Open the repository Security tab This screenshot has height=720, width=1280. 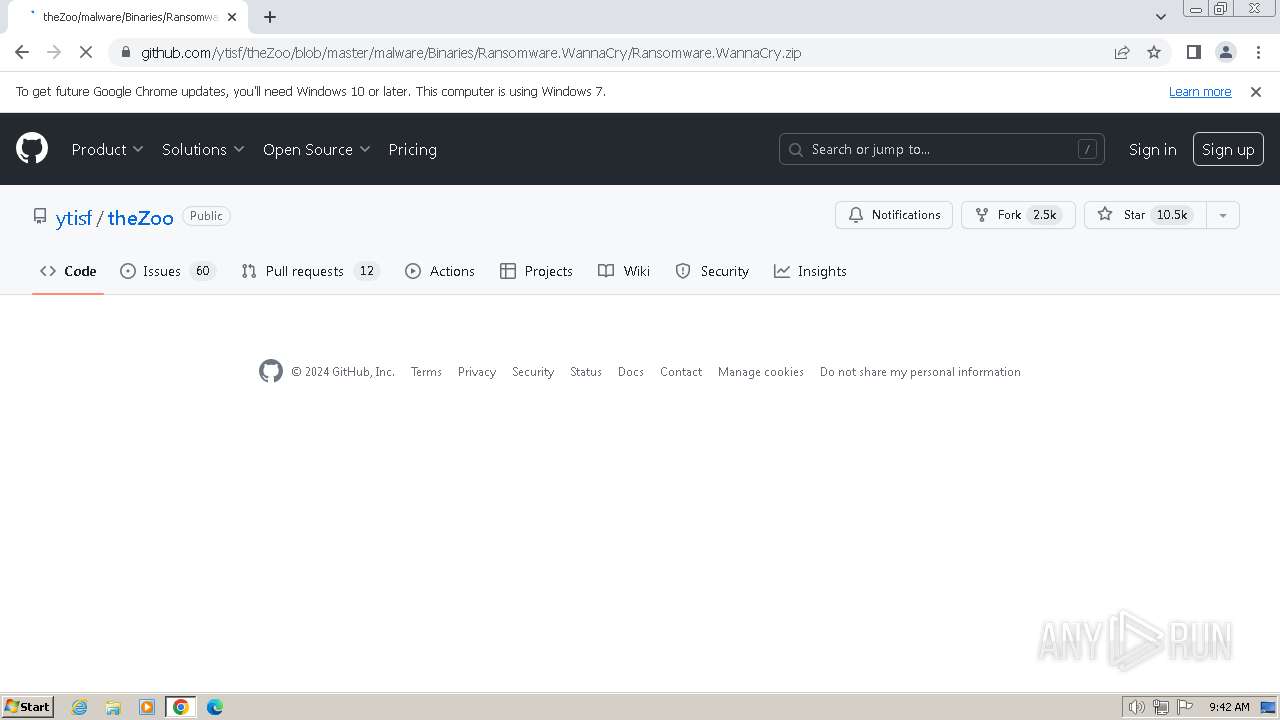click(x=712, y=271)
